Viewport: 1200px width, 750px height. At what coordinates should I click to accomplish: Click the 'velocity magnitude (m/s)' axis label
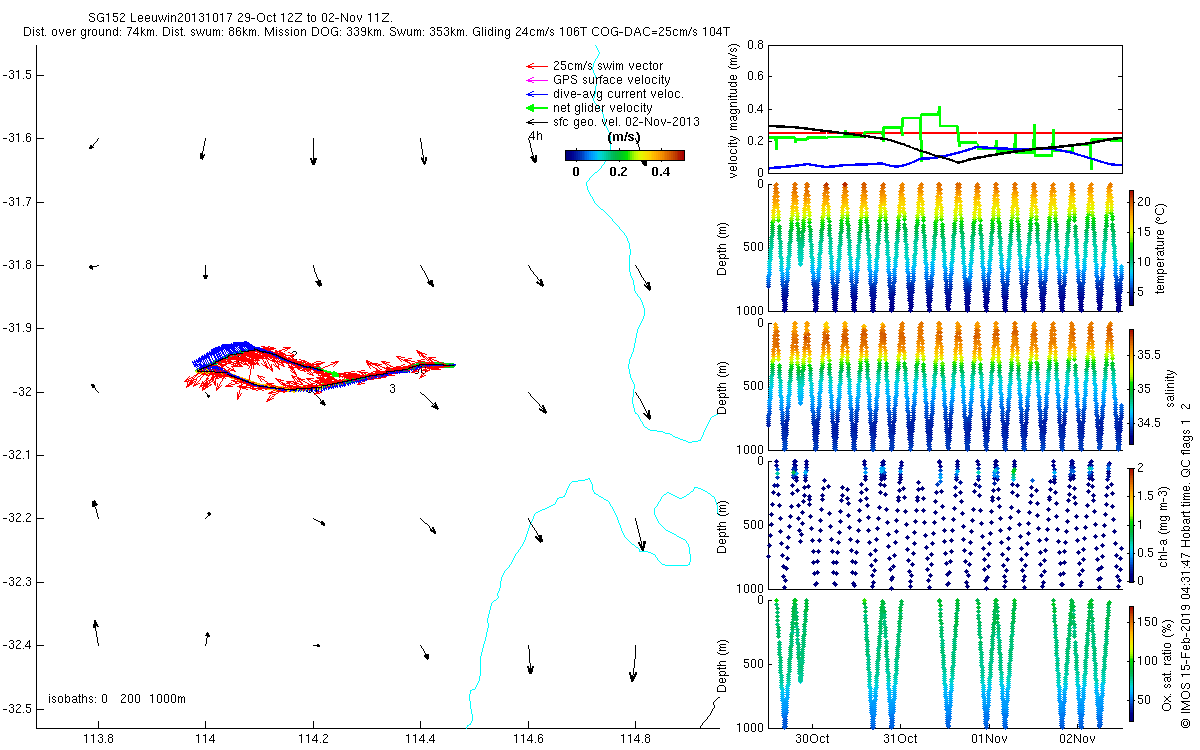point(733,110)
